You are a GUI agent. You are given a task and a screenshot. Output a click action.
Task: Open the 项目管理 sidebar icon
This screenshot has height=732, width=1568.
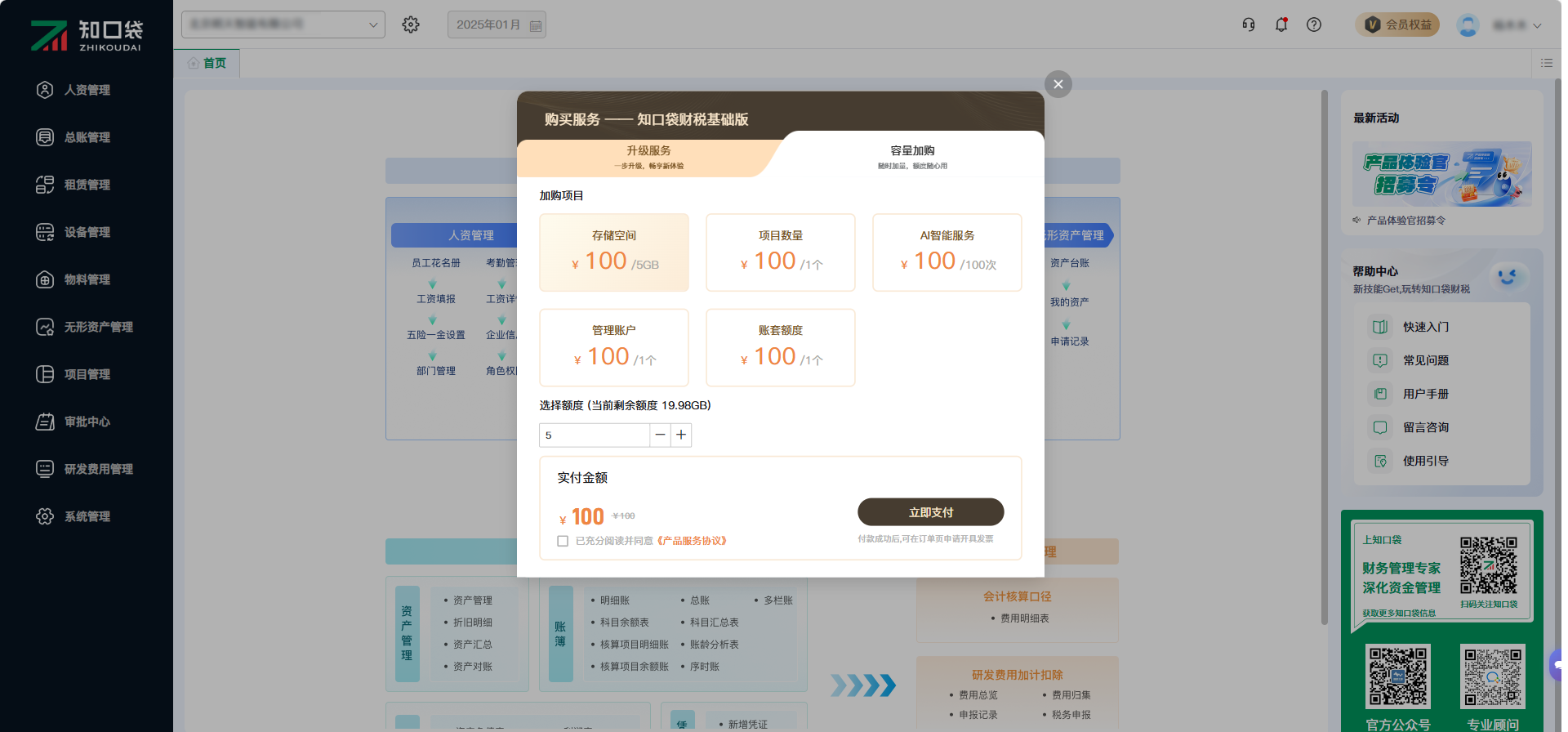tap(45, 374)
